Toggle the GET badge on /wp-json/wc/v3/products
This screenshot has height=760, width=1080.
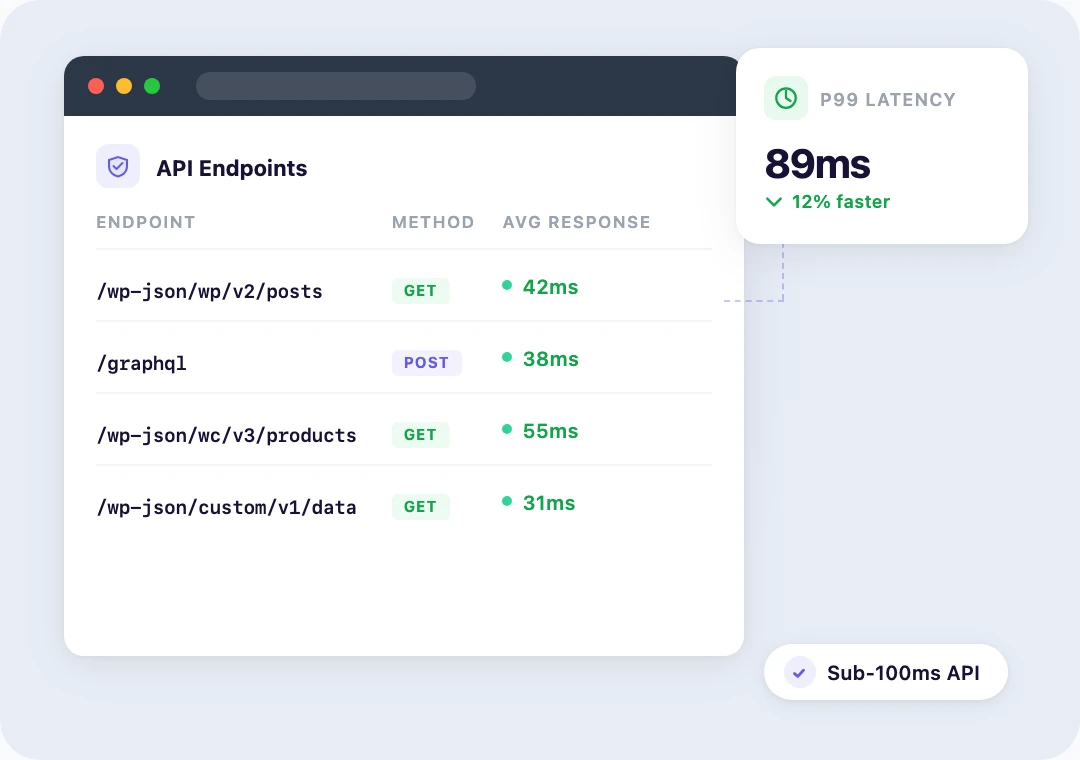pos(420,435)
